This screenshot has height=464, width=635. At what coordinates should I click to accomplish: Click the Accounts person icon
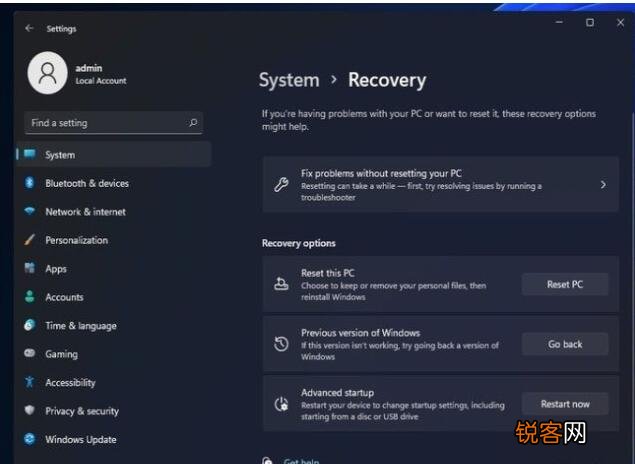[x=30, y=296]
